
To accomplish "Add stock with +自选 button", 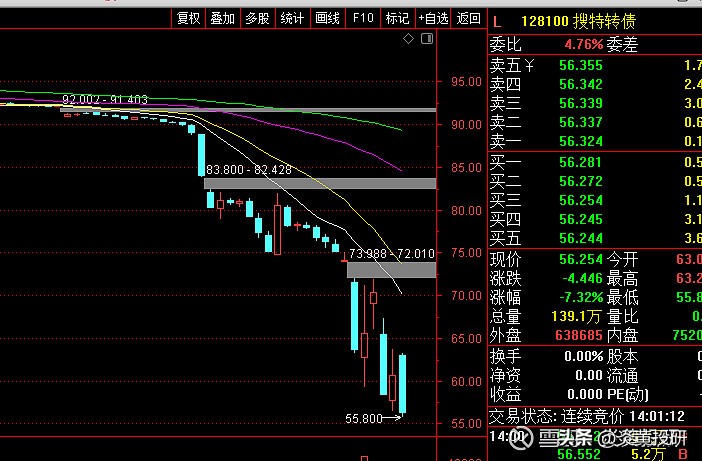I will (x=433, y=18).
